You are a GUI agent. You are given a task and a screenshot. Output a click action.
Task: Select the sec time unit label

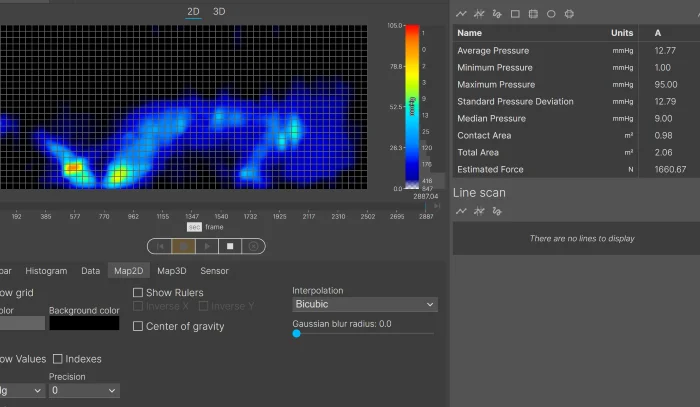pos(194,227)
